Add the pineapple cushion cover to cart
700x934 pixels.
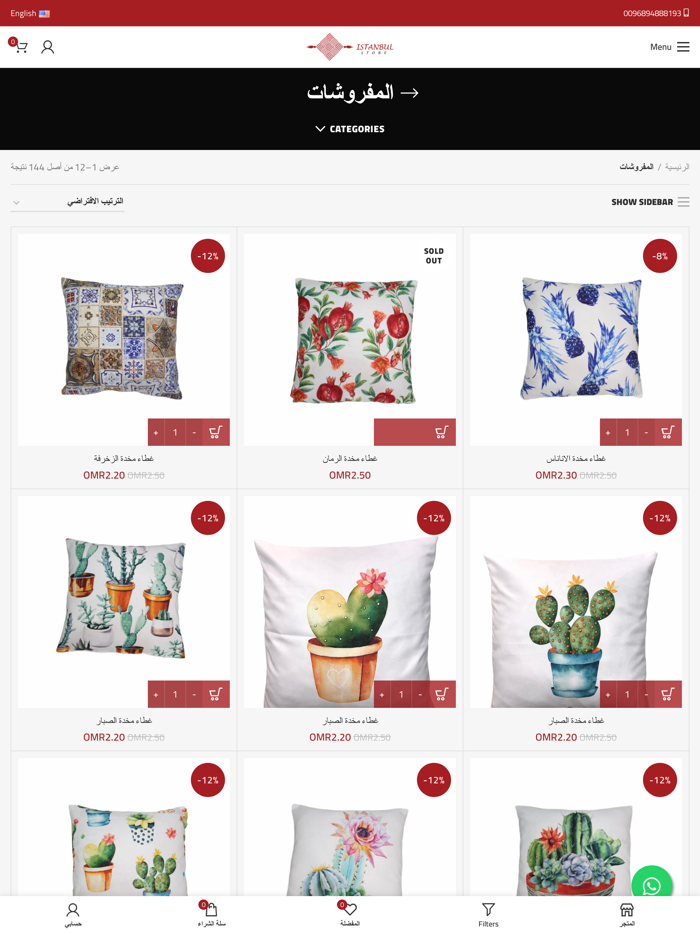668,432
